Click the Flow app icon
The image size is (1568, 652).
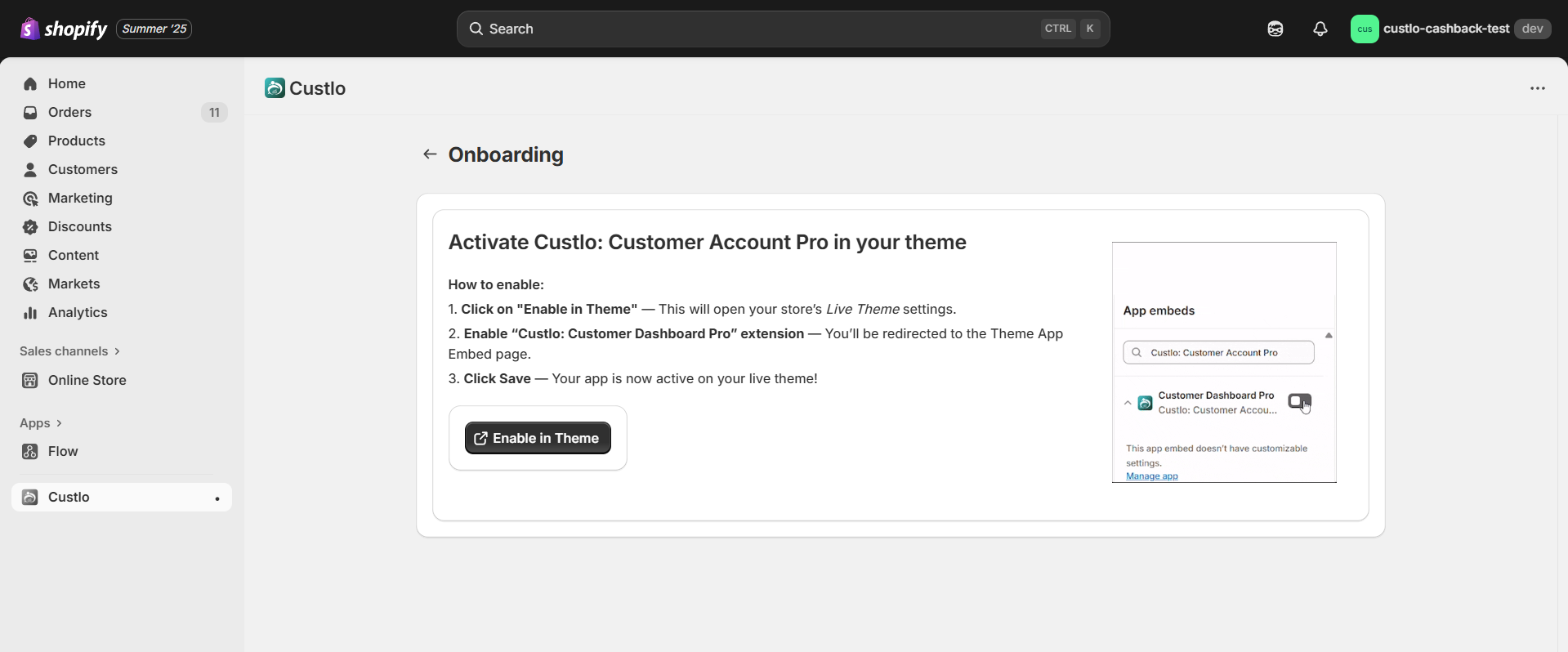coord(30,451)
